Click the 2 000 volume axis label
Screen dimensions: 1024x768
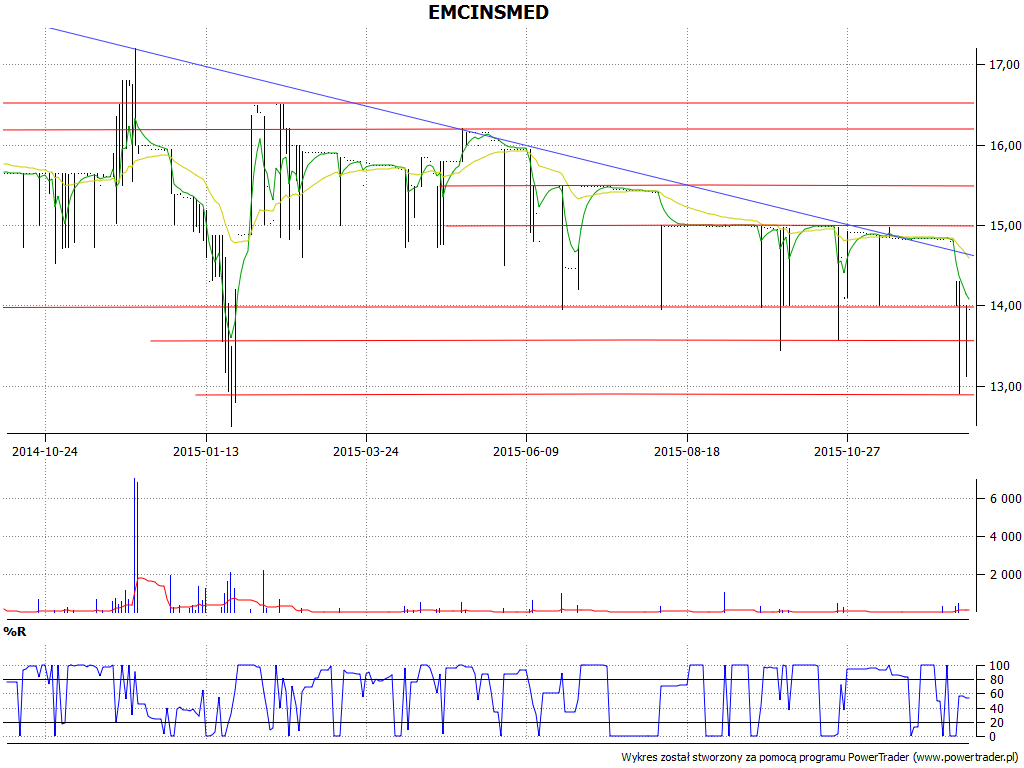(x=1006, y=575)
